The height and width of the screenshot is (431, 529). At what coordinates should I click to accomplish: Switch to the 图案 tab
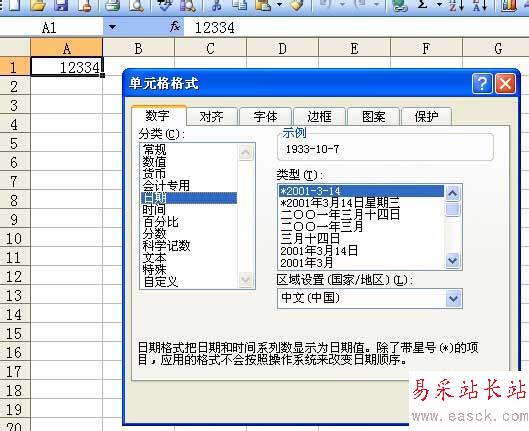pyautogui.click(x=373, y=117)
